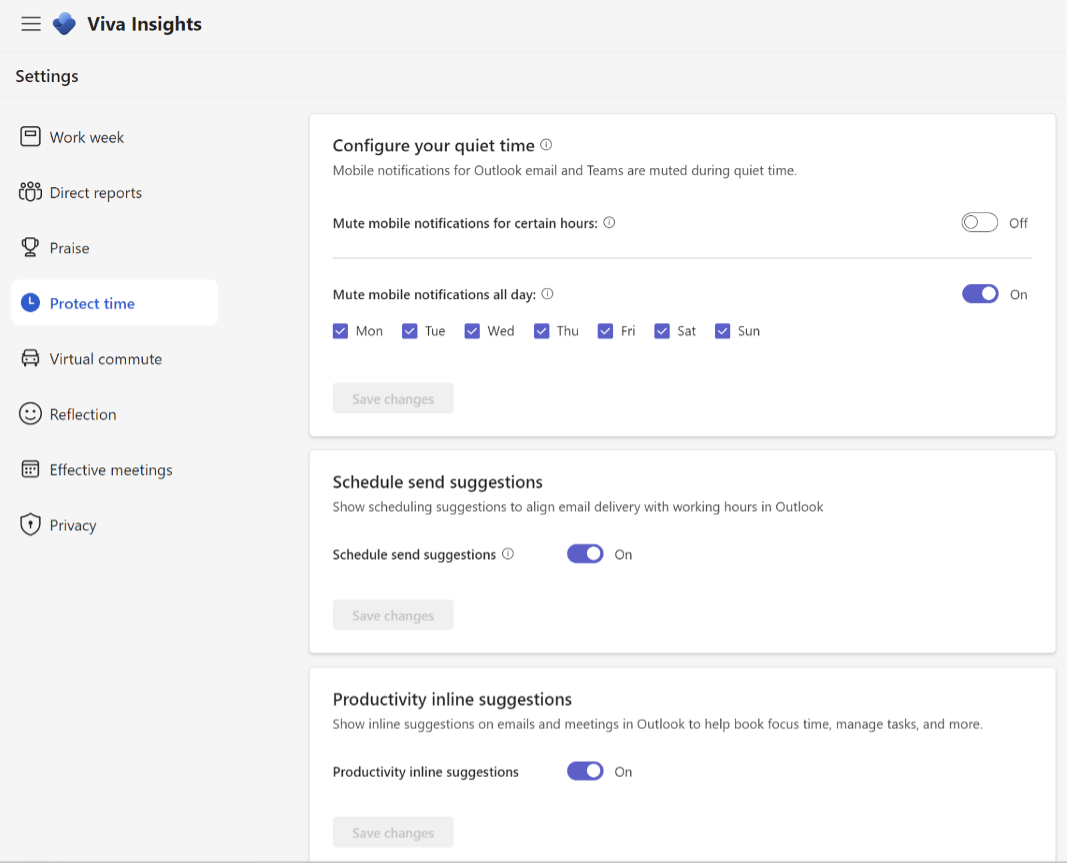Click the Praise trophy icon
Viewport: 1068px width, 864px height.
click(30, 247)
